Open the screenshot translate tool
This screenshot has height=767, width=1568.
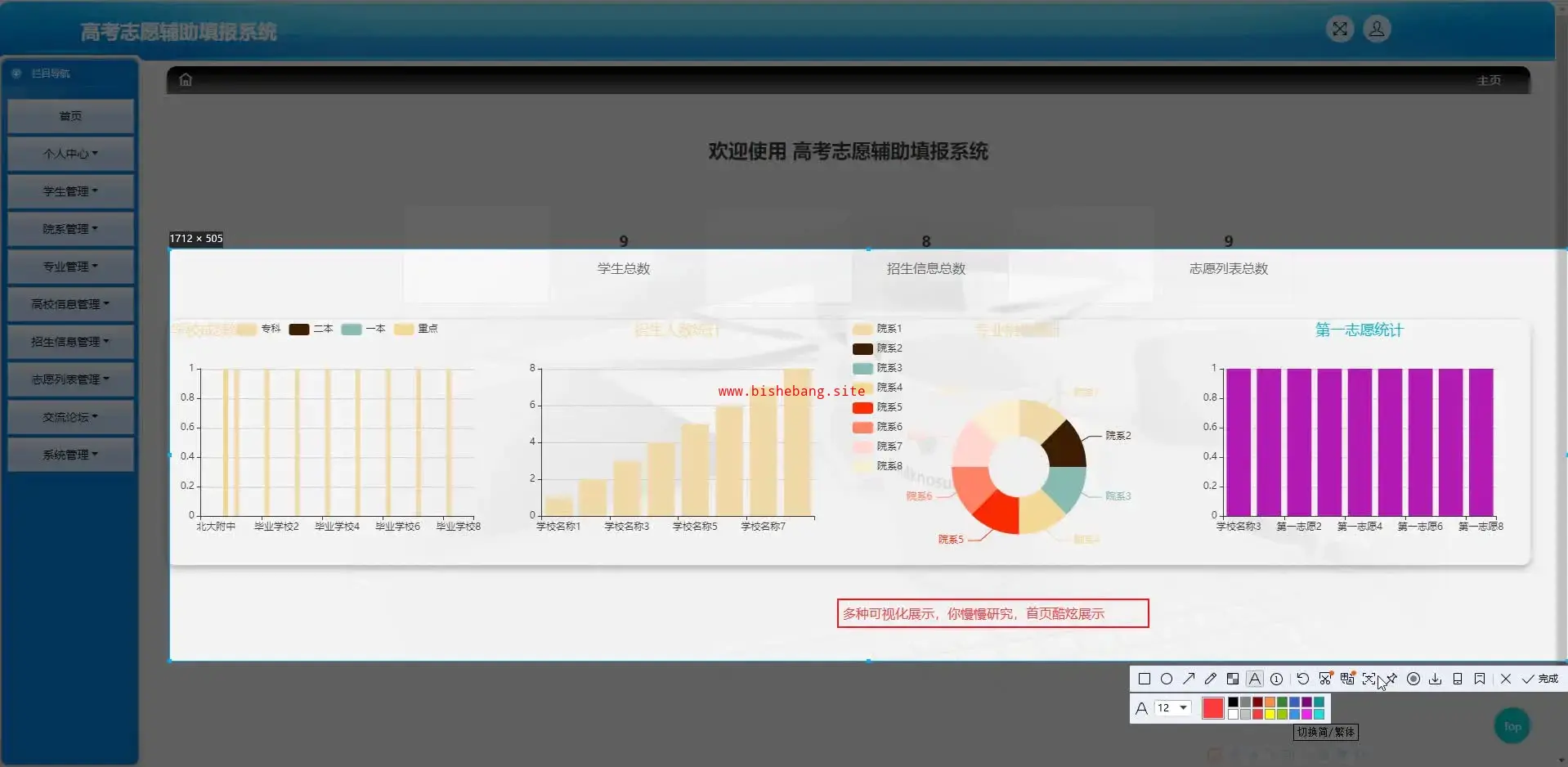point(1347,679)
